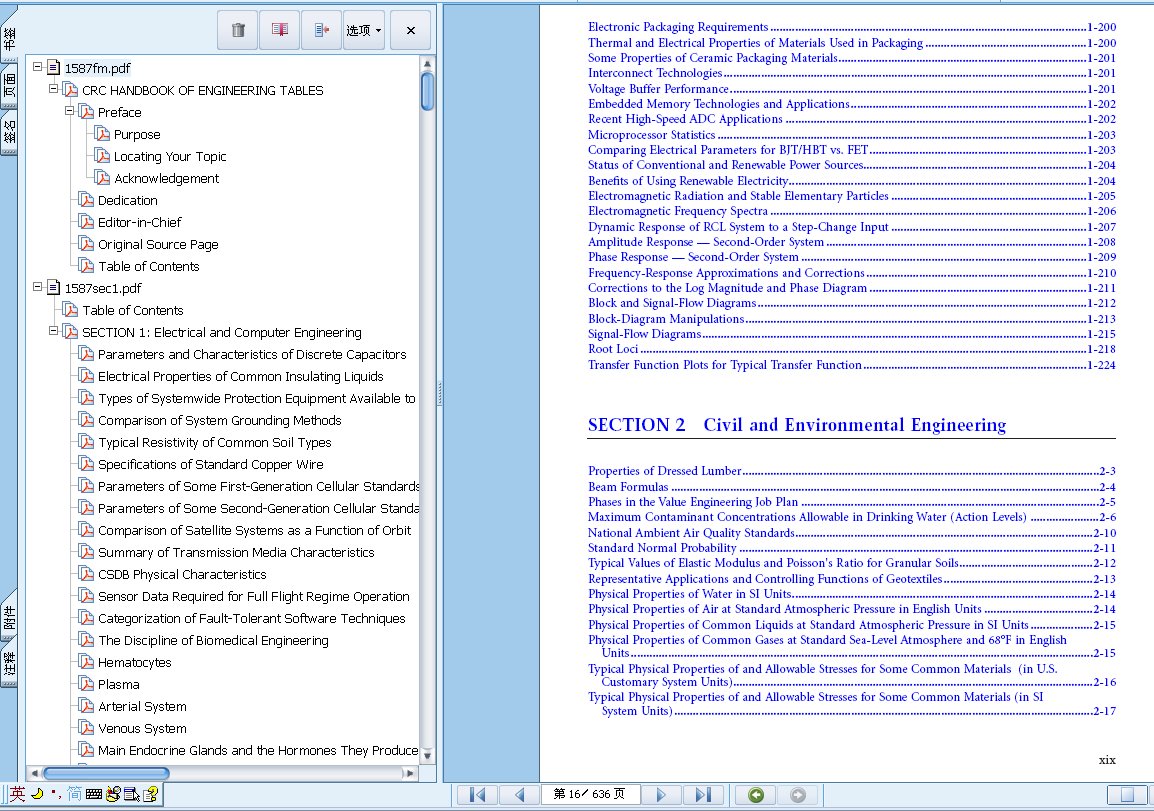Collapse the 1587sec1.pdf tree node
Viewport: 1154px width, 811px height.
(x=37, y=286)
